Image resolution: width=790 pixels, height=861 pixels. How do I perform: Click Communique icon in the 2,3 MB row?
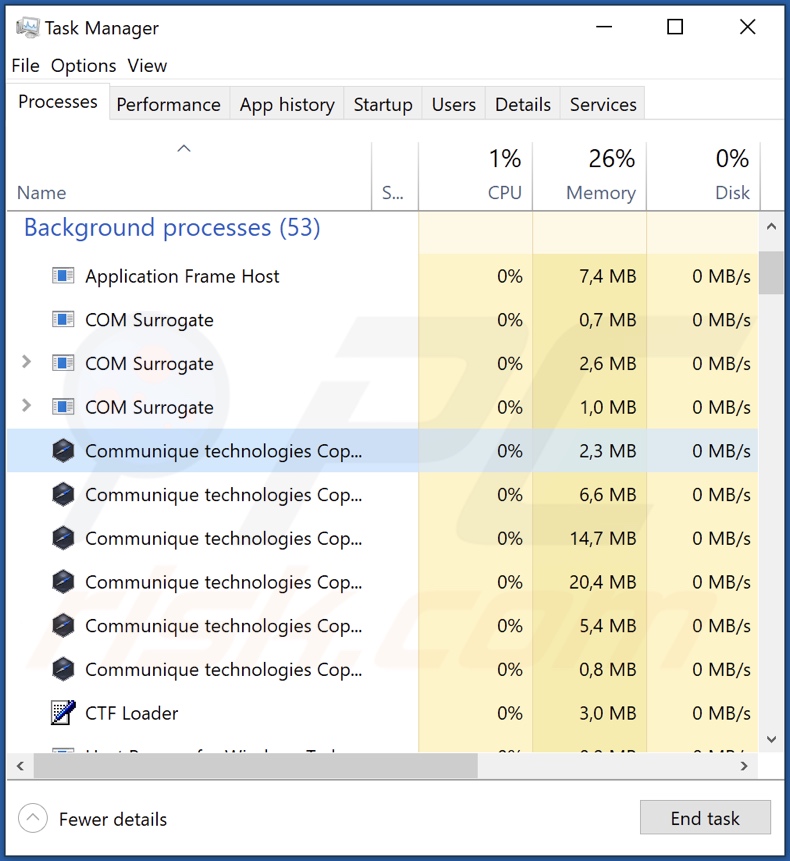(63, 451)
